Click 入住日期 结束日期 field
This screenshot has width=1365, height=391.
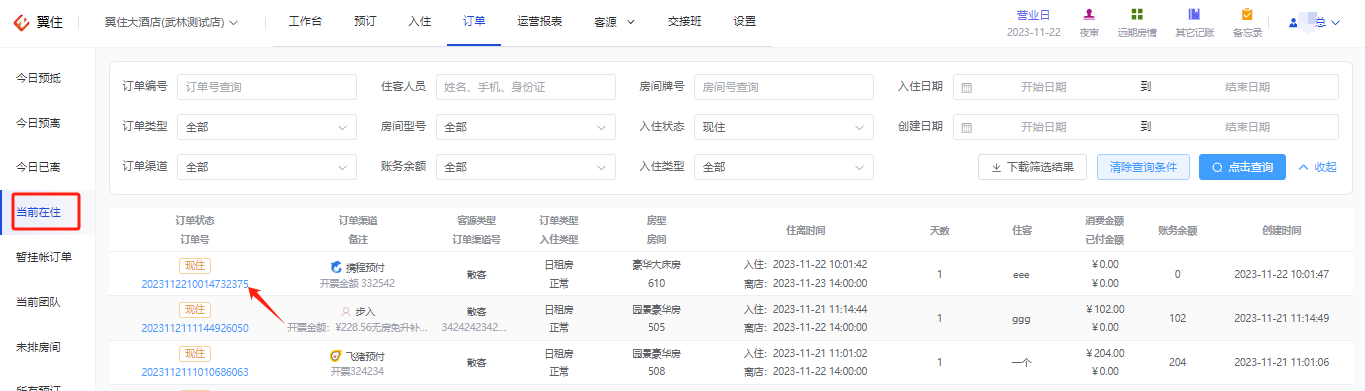[1248, 87]
